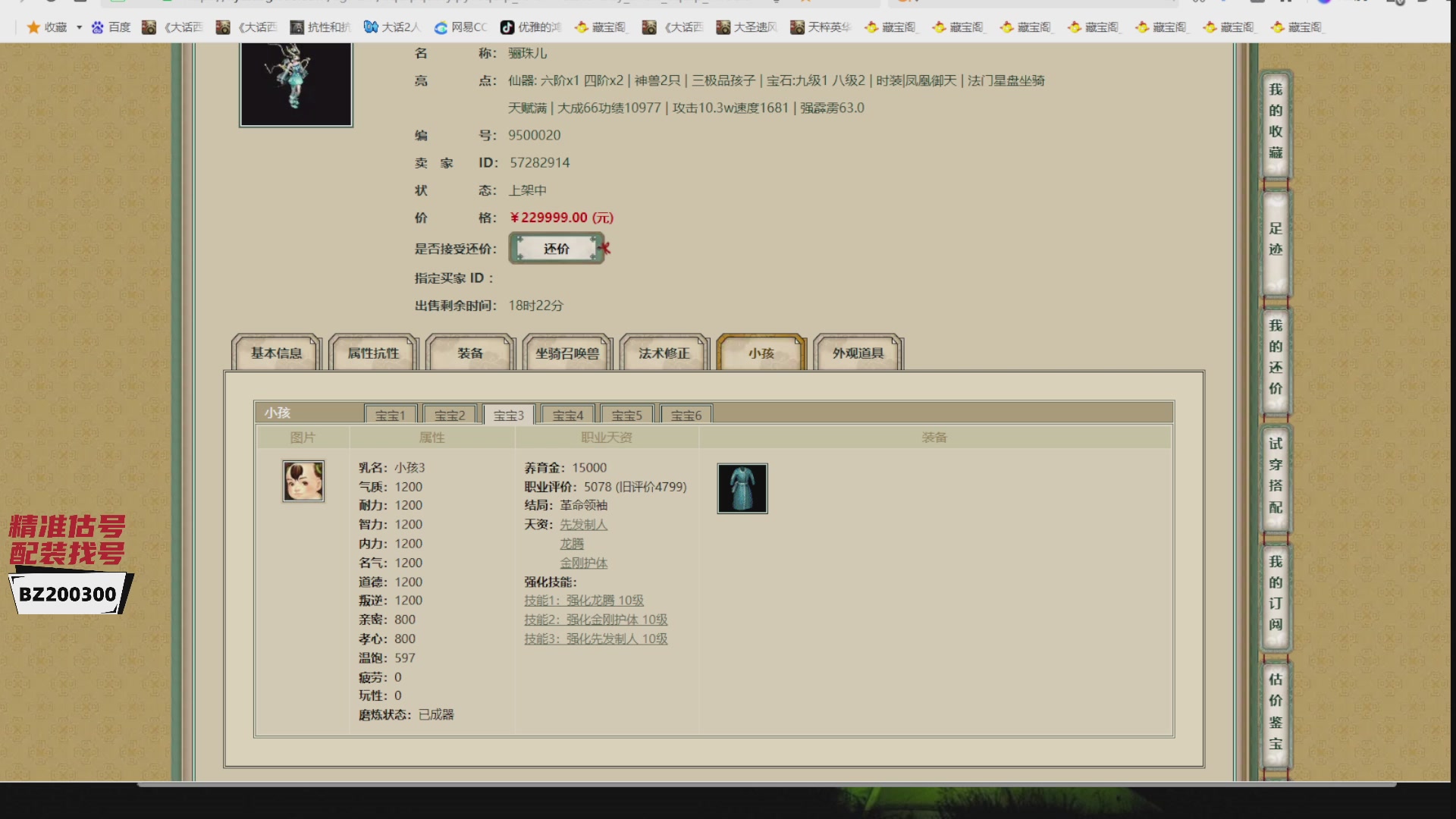Open 估价鉴宝 in right sidebar
This screenshot has height=819, width=1456.
(x=1276, y=711)
